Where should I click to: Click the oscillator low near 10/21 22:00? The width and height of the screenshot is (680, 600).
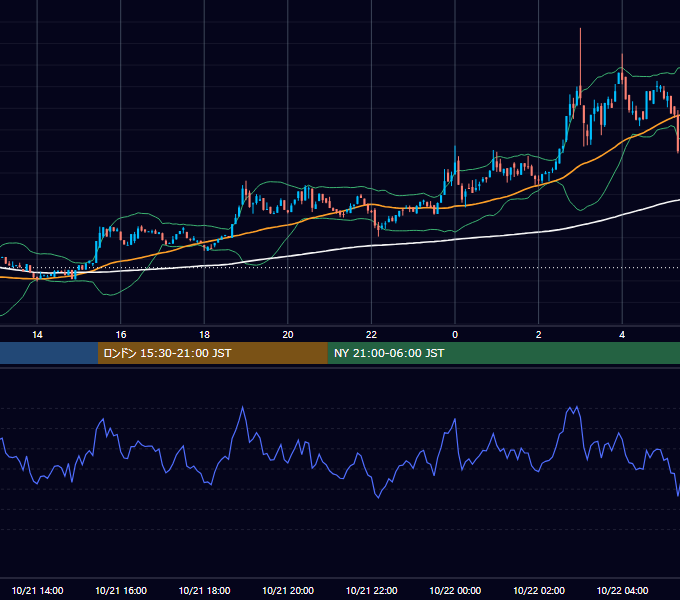click(x=378, y=497)
